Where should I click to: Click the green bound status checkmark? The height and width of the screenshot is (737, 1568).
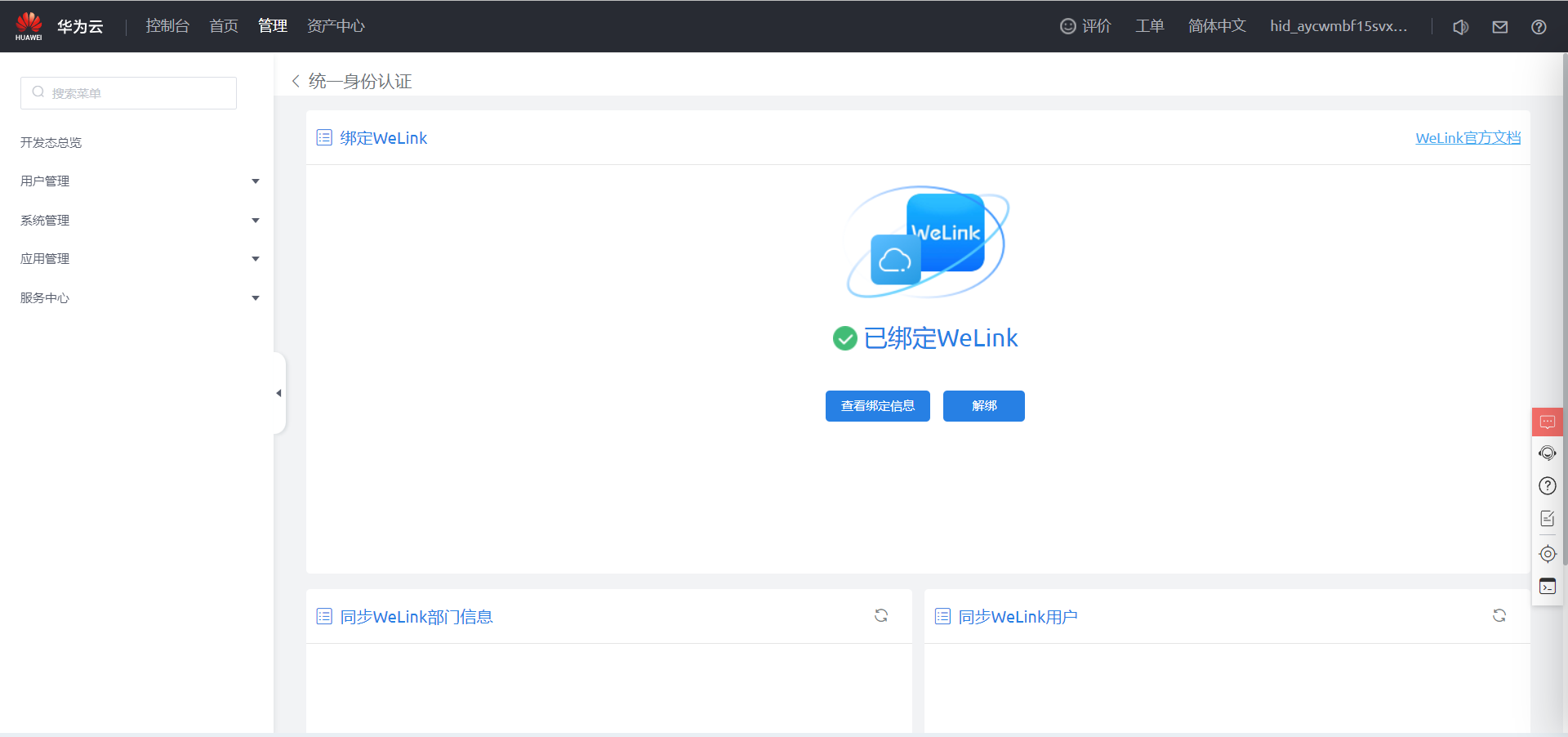point(844,337)
